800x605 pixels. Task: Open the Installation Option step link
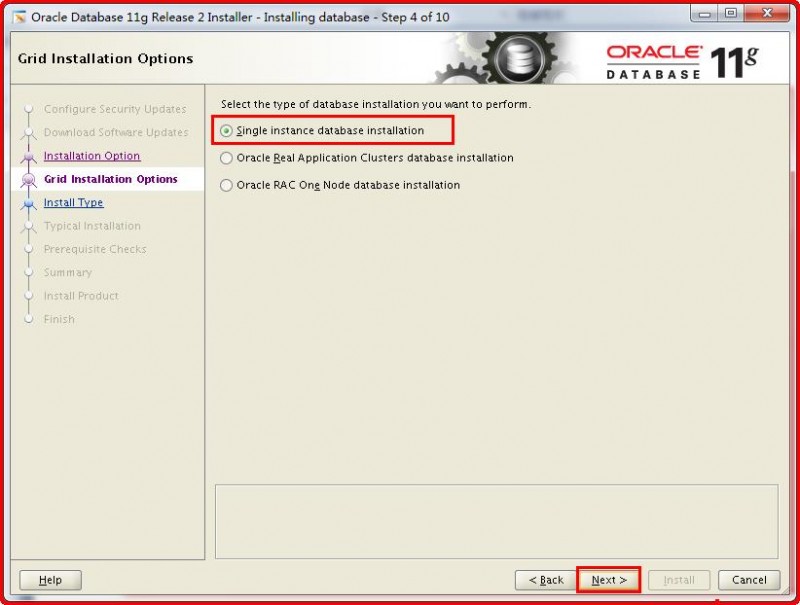[92, 156]
